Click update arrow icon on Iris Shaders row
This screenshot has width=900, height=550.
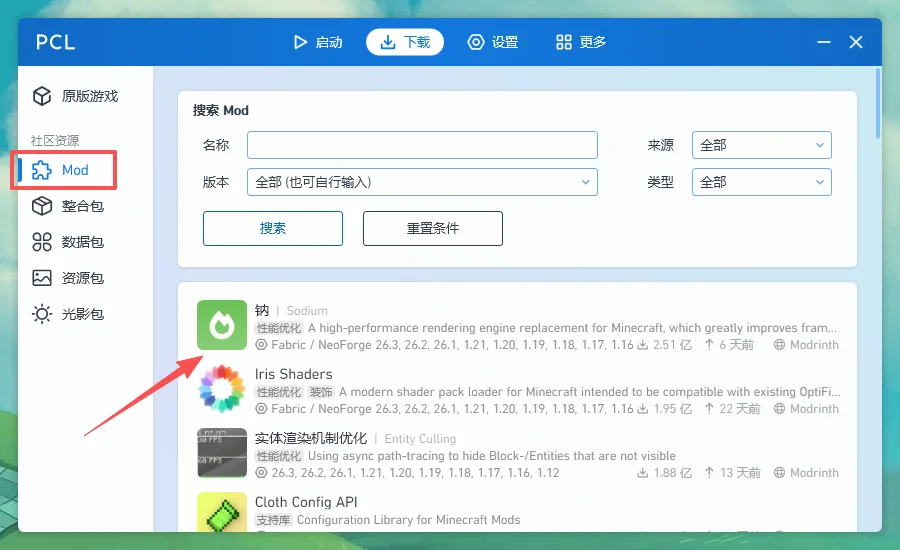click(x=709, y=409)
